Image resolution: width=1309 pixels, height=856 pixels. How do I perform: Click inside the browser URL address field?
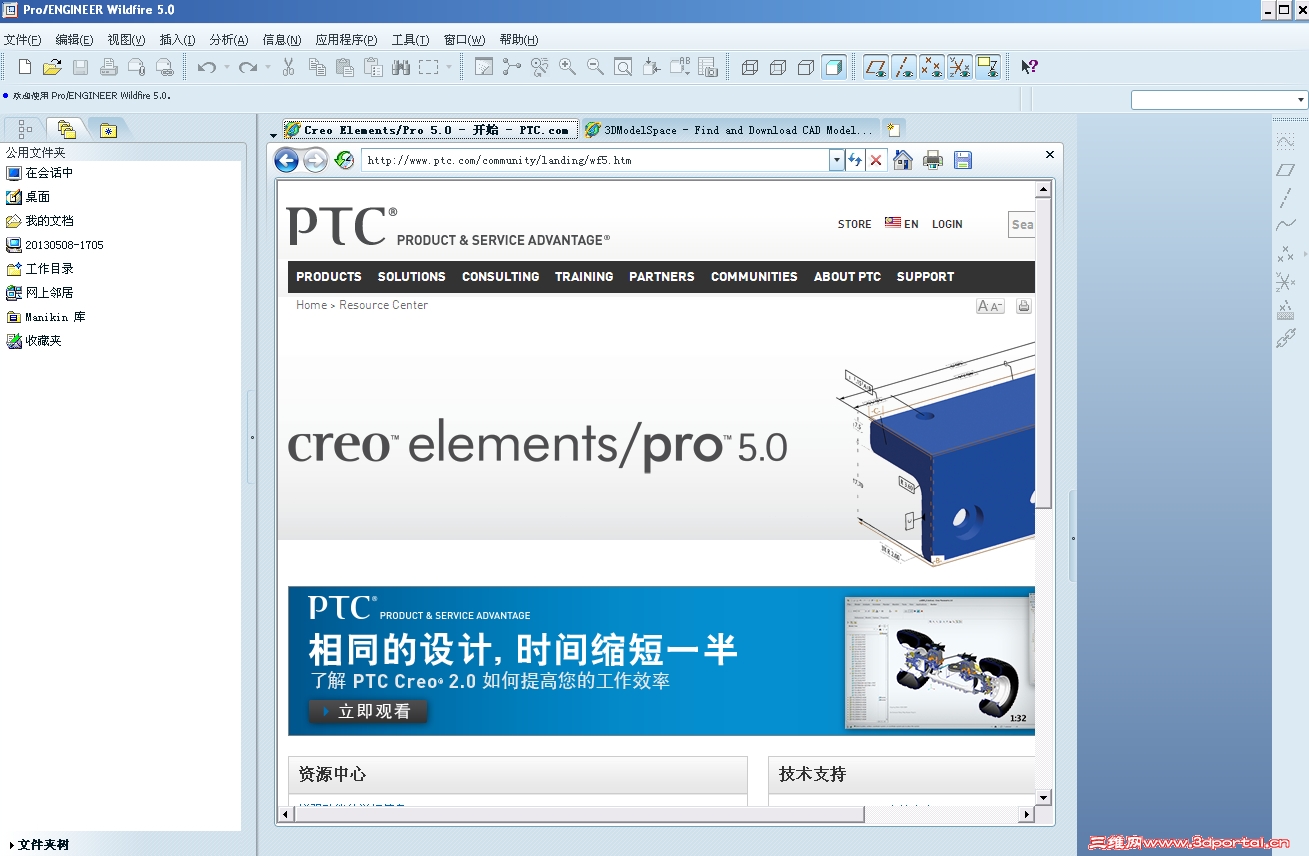point(595,160)
